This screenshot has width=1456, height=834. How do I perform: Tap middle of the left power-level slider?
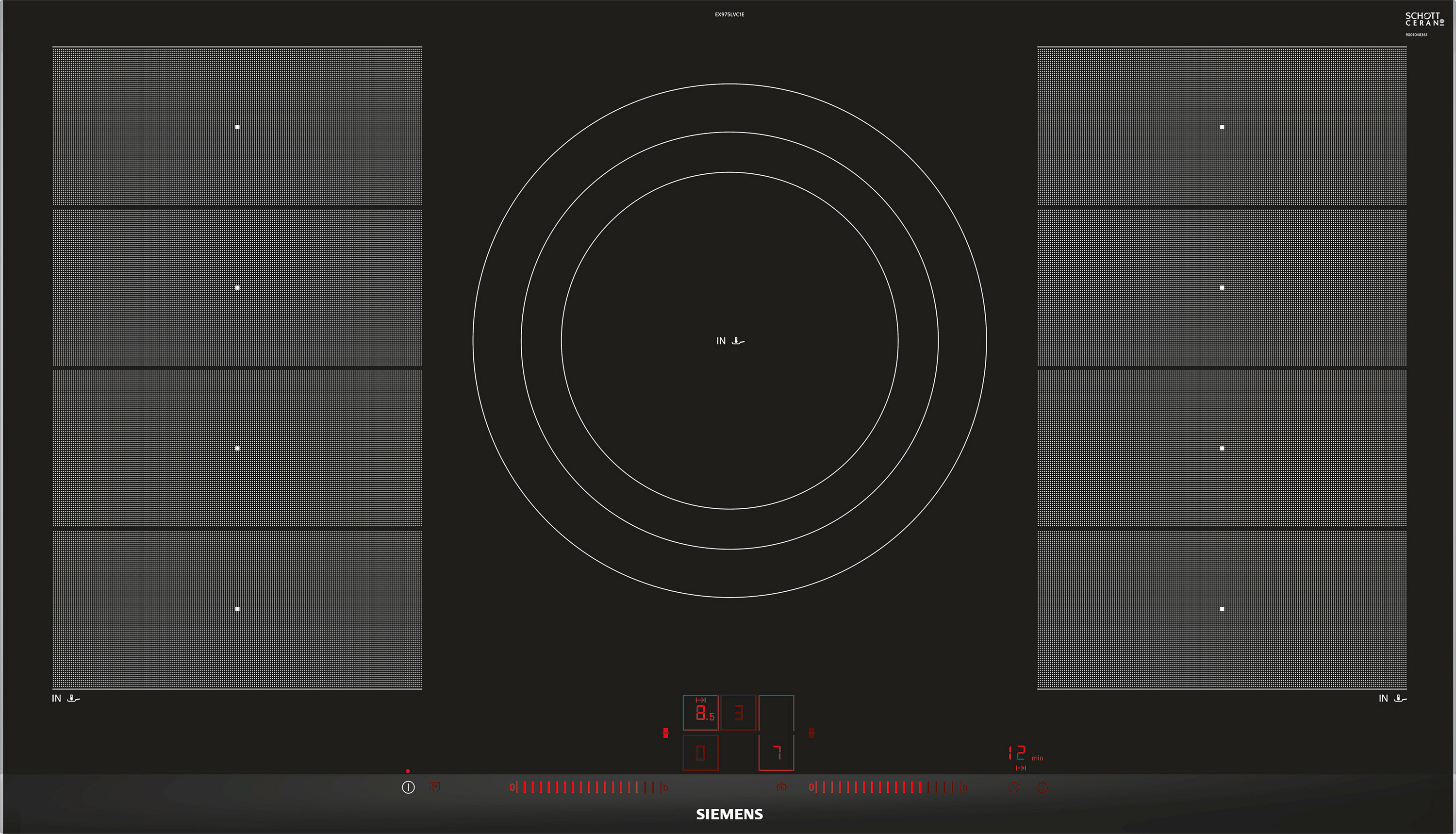tap(589, 787)
